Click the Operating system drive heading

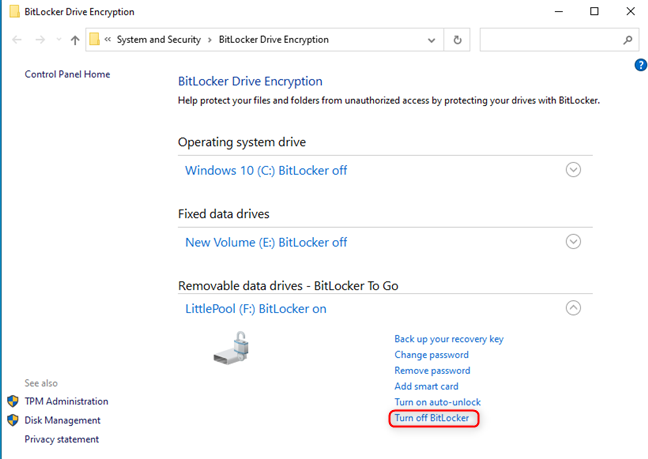(242, 142)
